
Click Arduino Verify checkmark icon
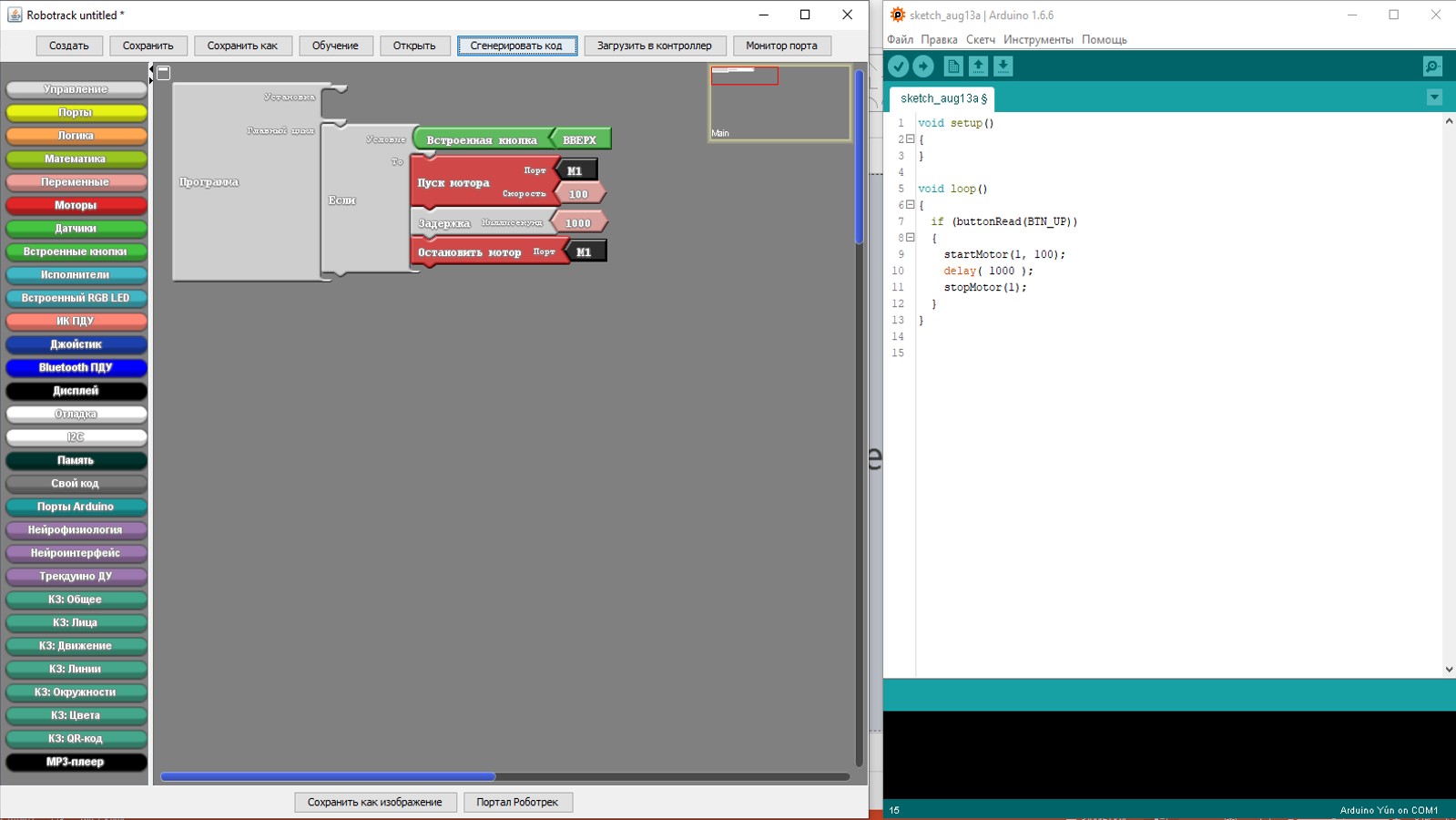point(898,67)
